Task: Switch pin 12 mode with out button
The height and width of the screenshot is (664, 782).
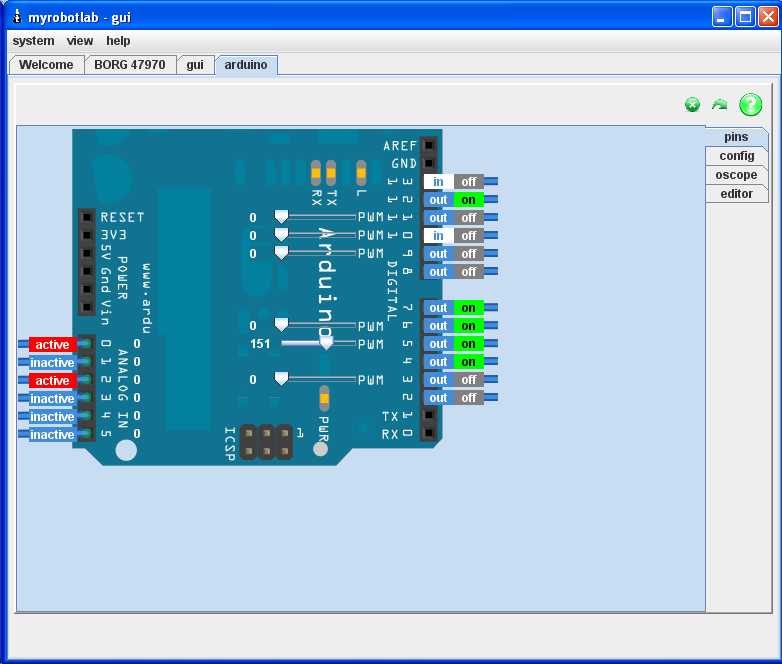Action: click(438, 200)
